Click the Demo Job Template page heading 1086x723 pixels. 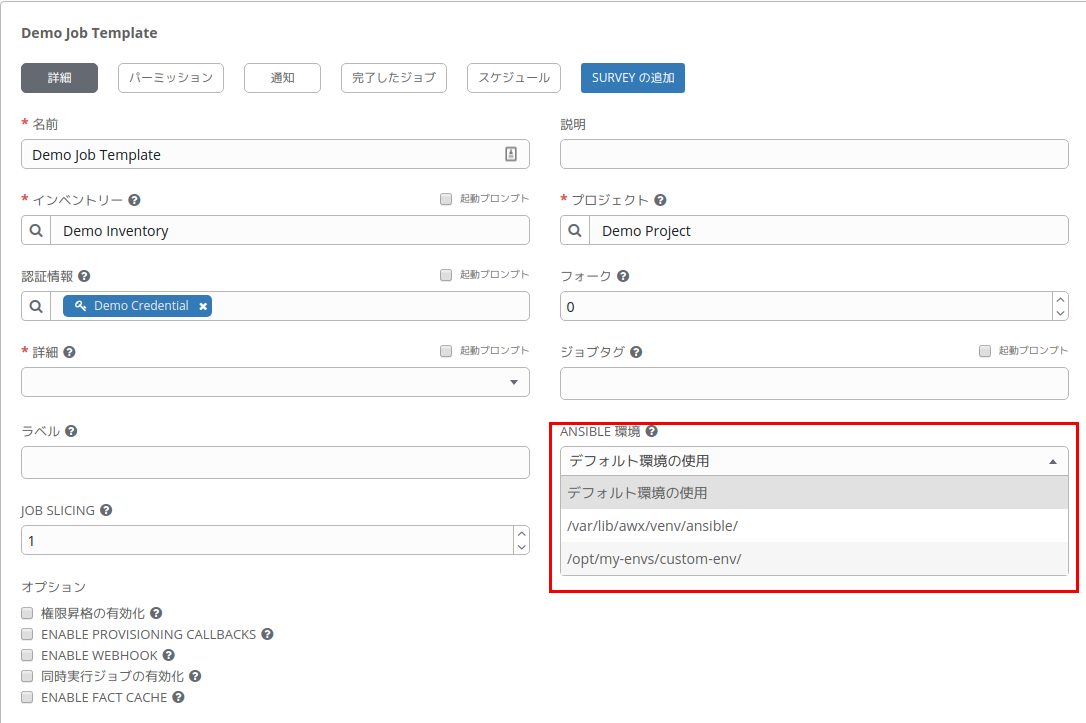pos(89,33)
